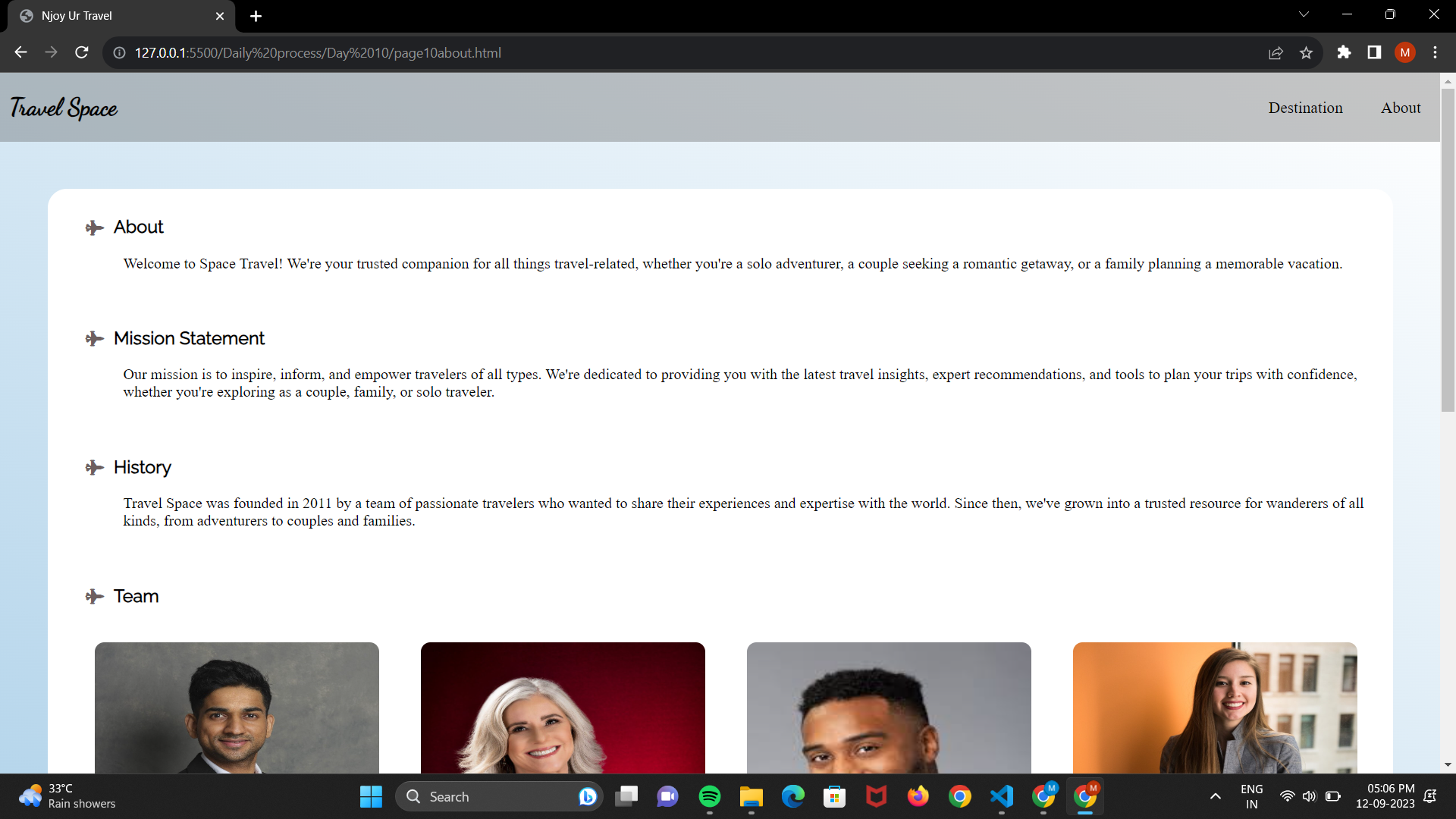Open the Chrome three-dot menu
1456x819 pixels.
pyautogui.click(x=1435, y=52)
